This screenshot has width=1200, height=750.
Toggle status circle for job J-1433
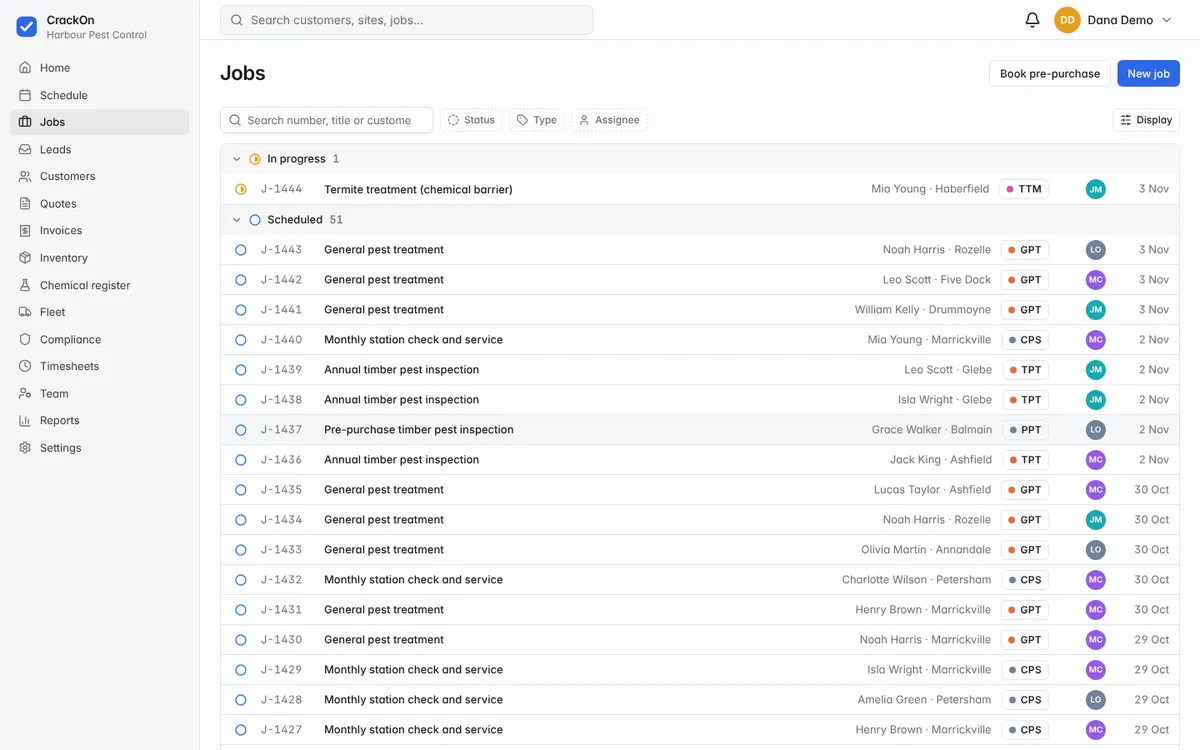(241, 550)
